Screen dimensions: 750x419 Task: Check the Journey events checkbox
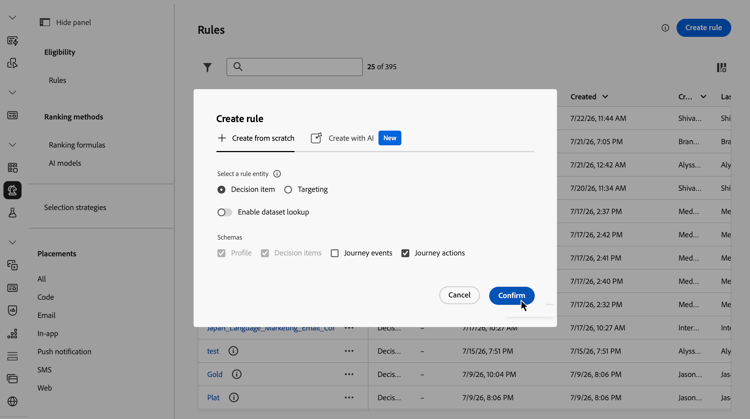[x=335, y=253]
